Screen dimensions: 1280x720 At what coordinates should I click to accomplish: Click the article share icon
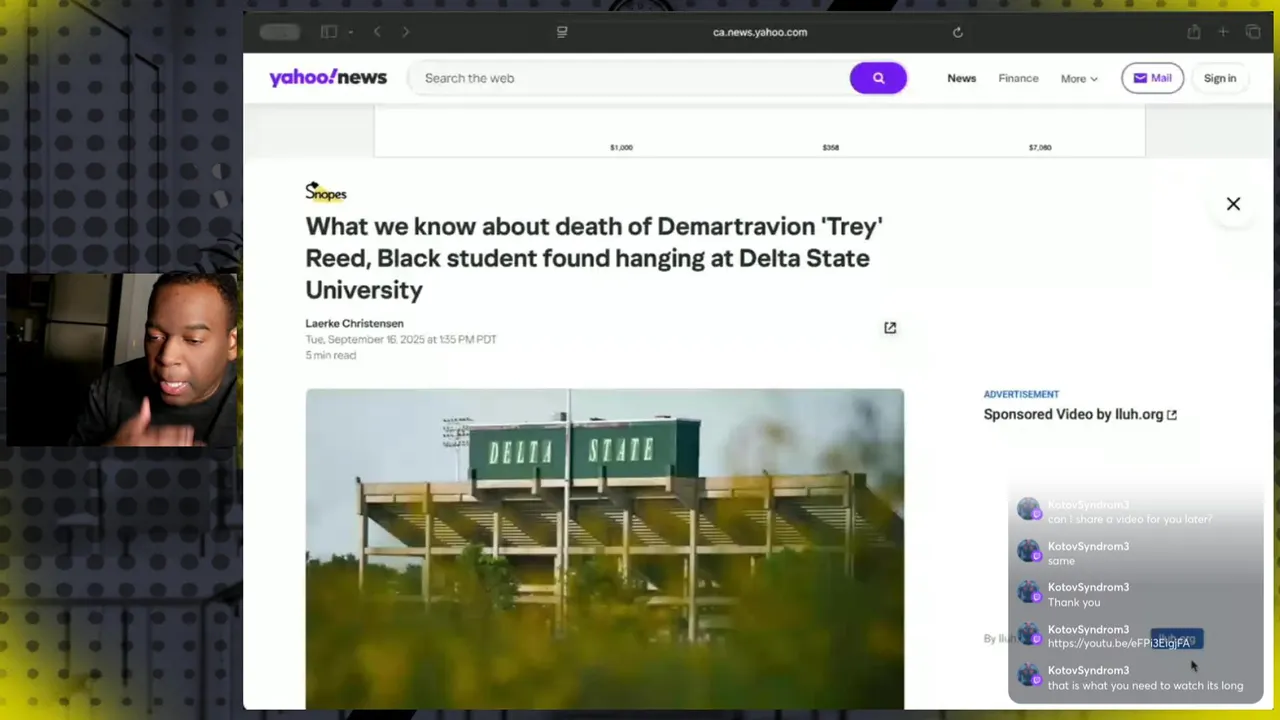pos(890,328)
